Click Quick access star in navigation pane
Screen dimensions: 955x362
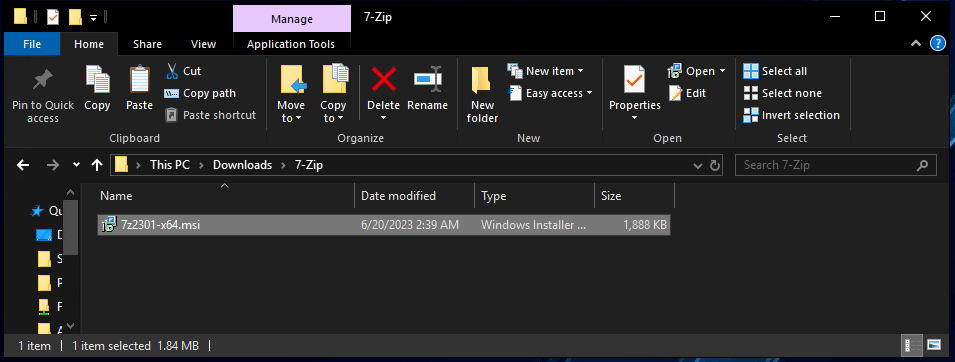[37, 211]
